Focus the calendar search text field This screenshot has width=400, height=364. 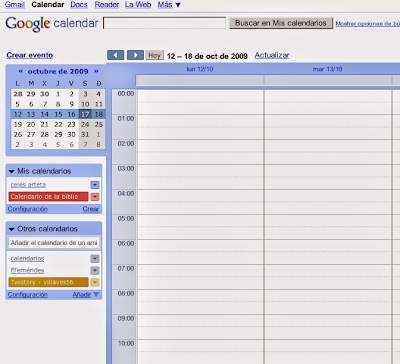click(165, 23)
